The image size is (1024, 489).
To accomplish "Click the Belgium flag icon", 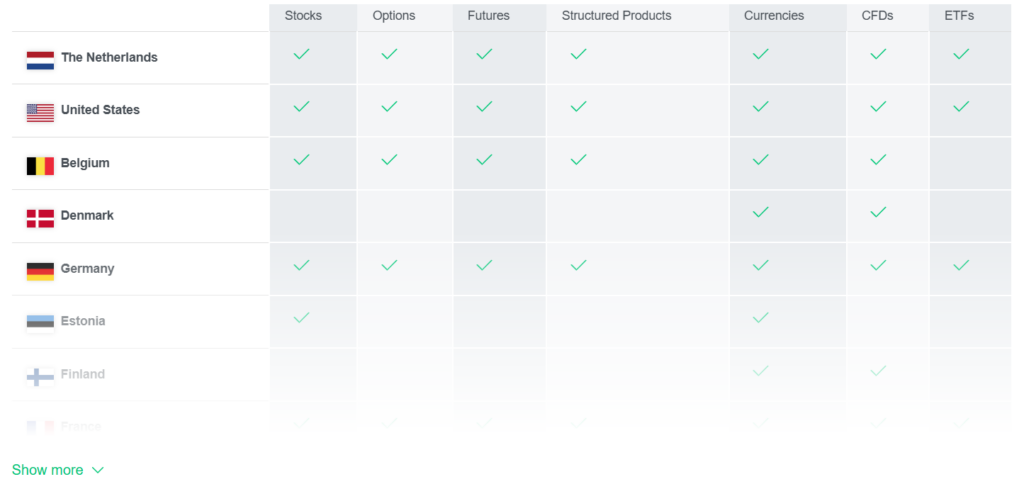I will pyautogui.click(x=40, y=165).
